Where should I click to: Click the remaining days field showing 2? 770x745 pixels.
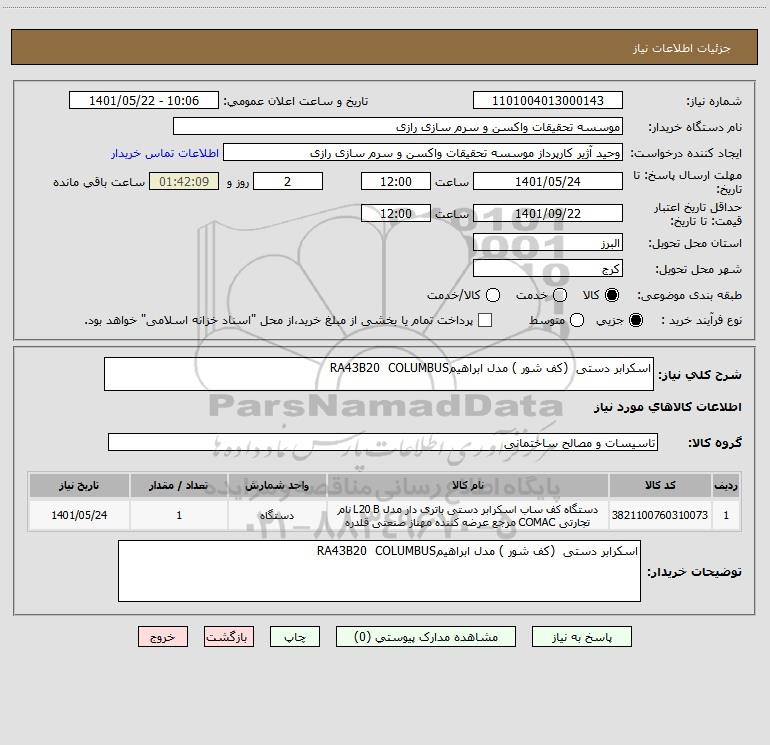288,181
